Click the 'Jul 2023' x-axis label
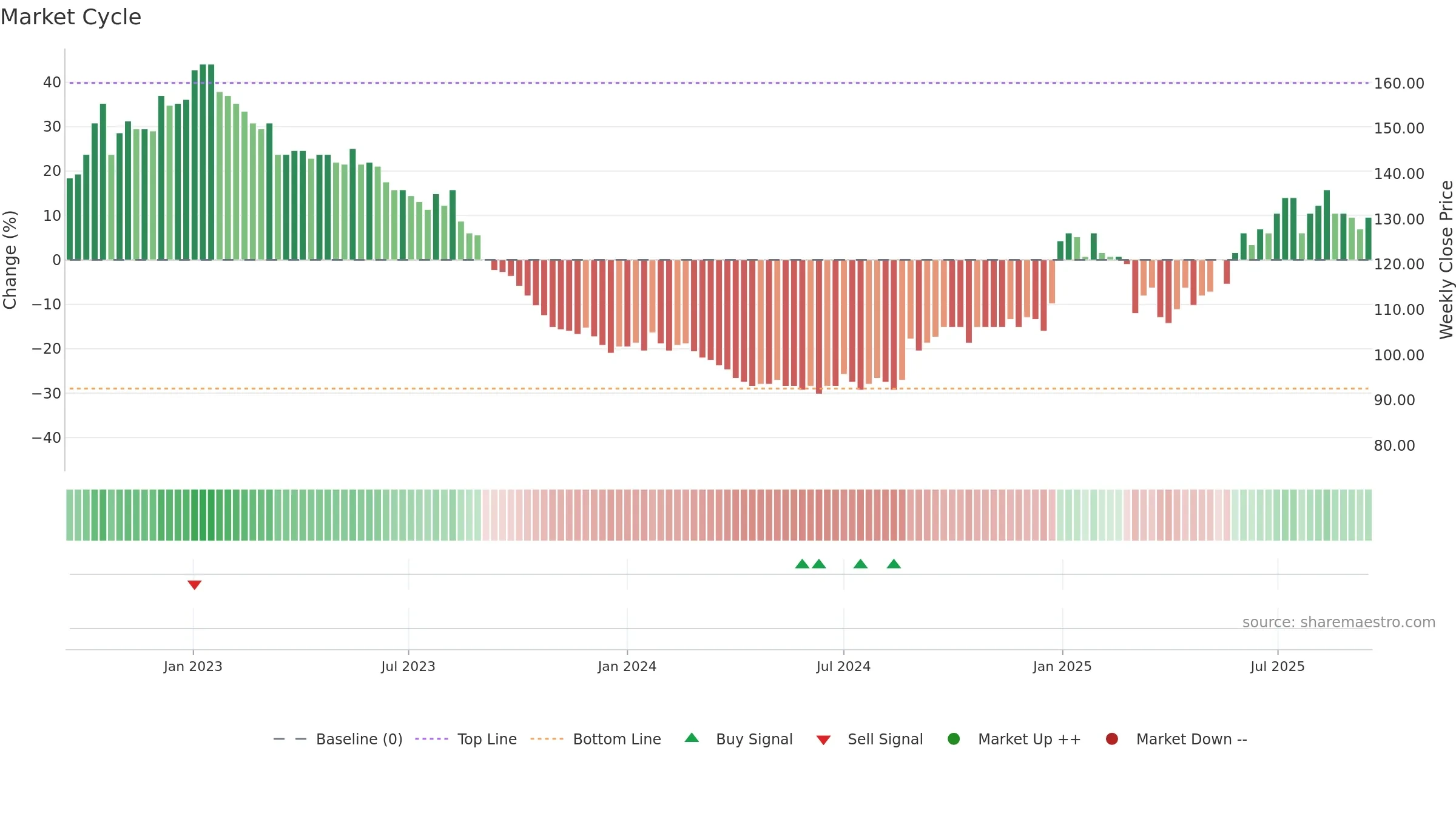The image size is (1456, 819). [x=408, y=666]
